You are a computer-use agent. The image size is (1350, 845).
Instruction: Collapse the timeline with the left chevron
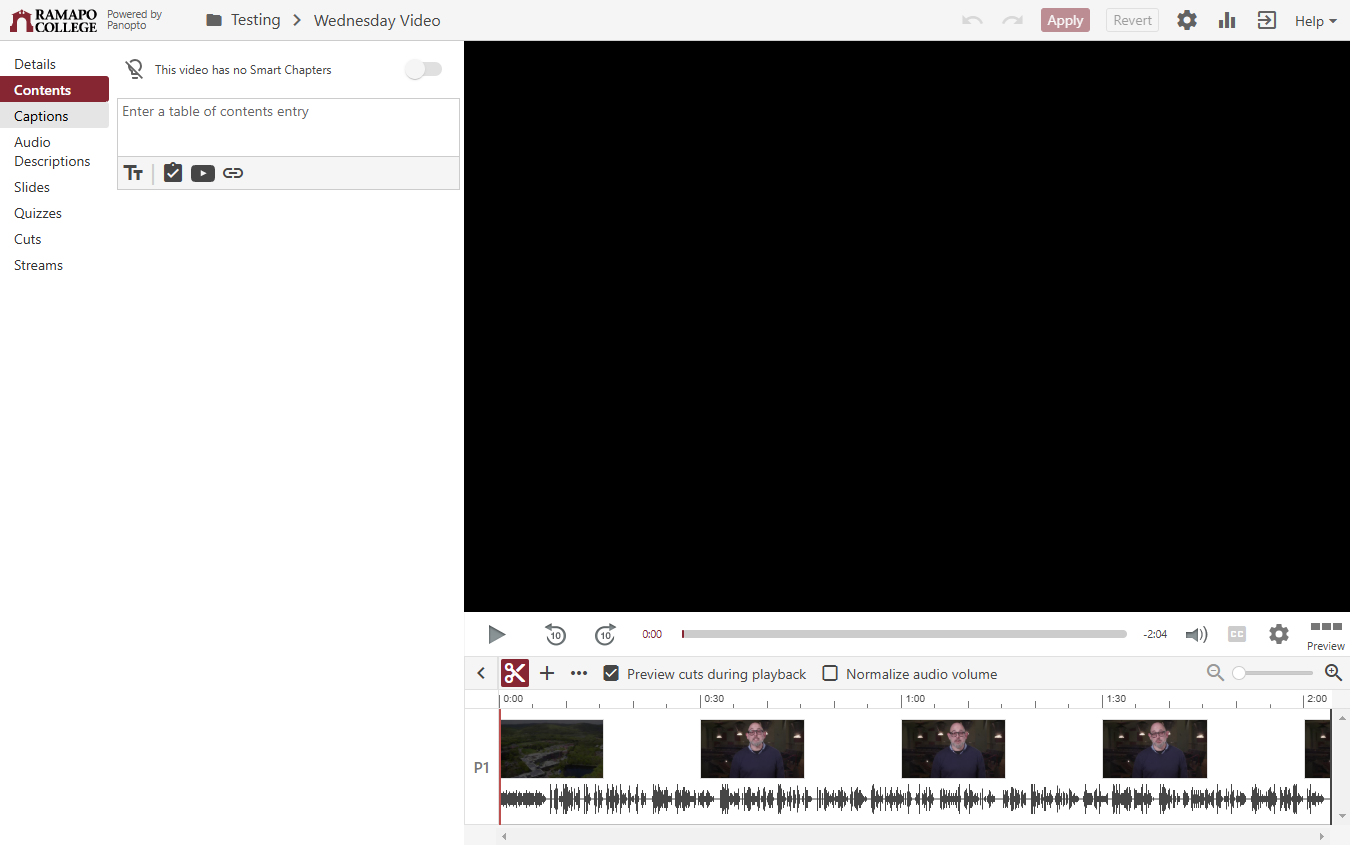tap(481, 673)
